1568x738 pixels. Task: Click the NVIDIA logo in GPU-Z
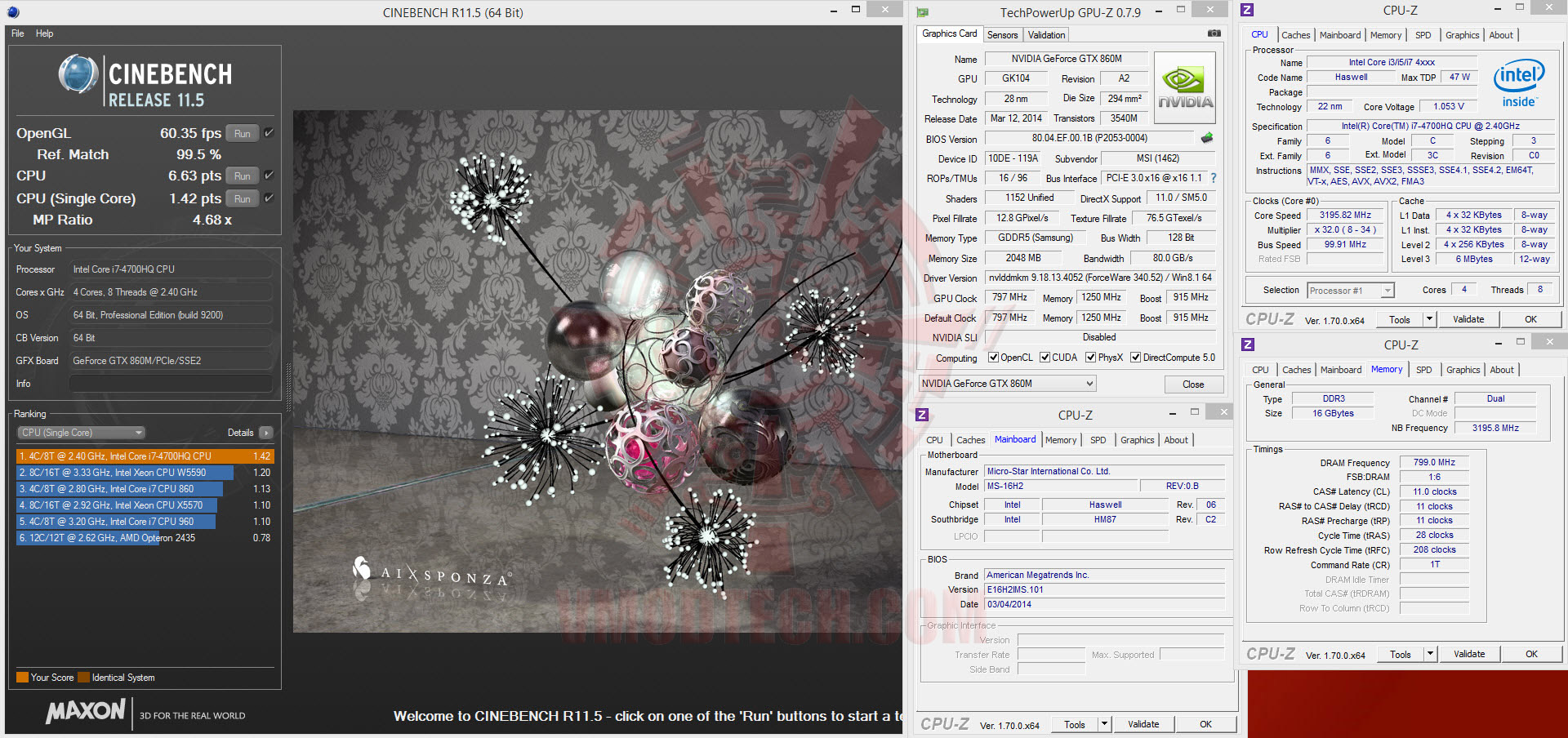(x=1185, y=88)
